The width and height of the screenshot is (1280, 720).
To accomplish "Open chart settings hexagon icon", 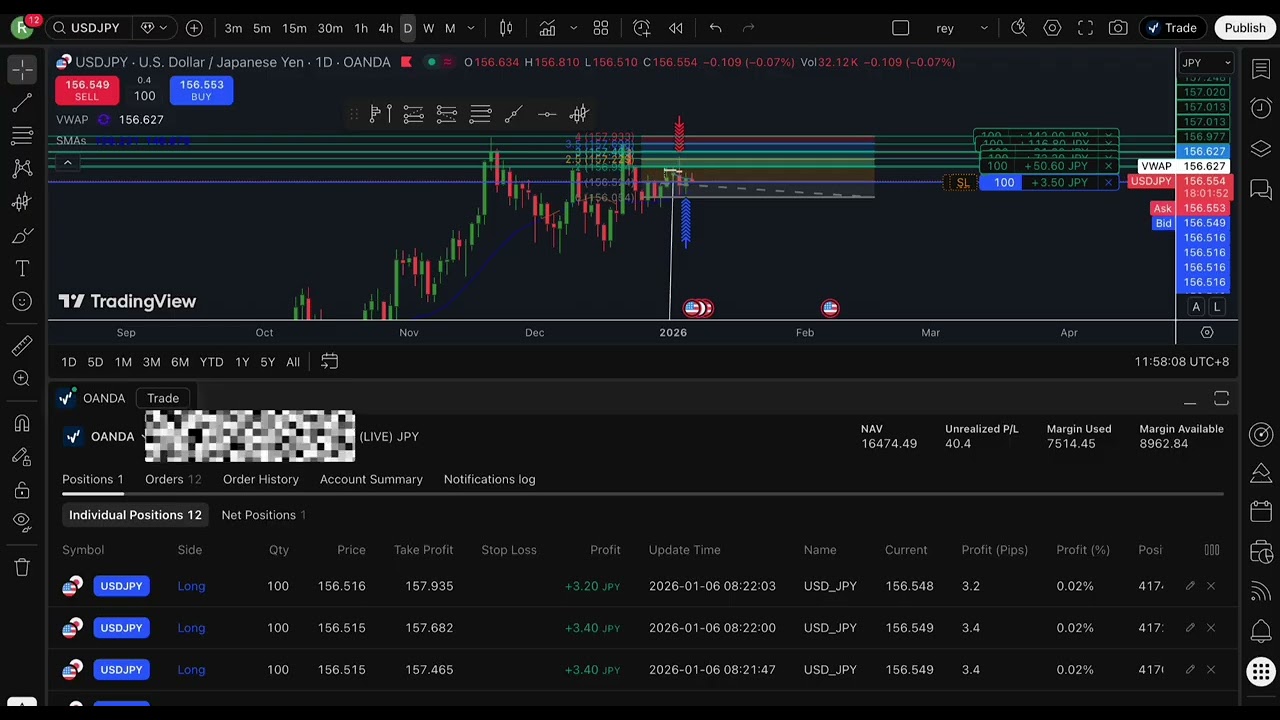I will (x=1052, y=28).
